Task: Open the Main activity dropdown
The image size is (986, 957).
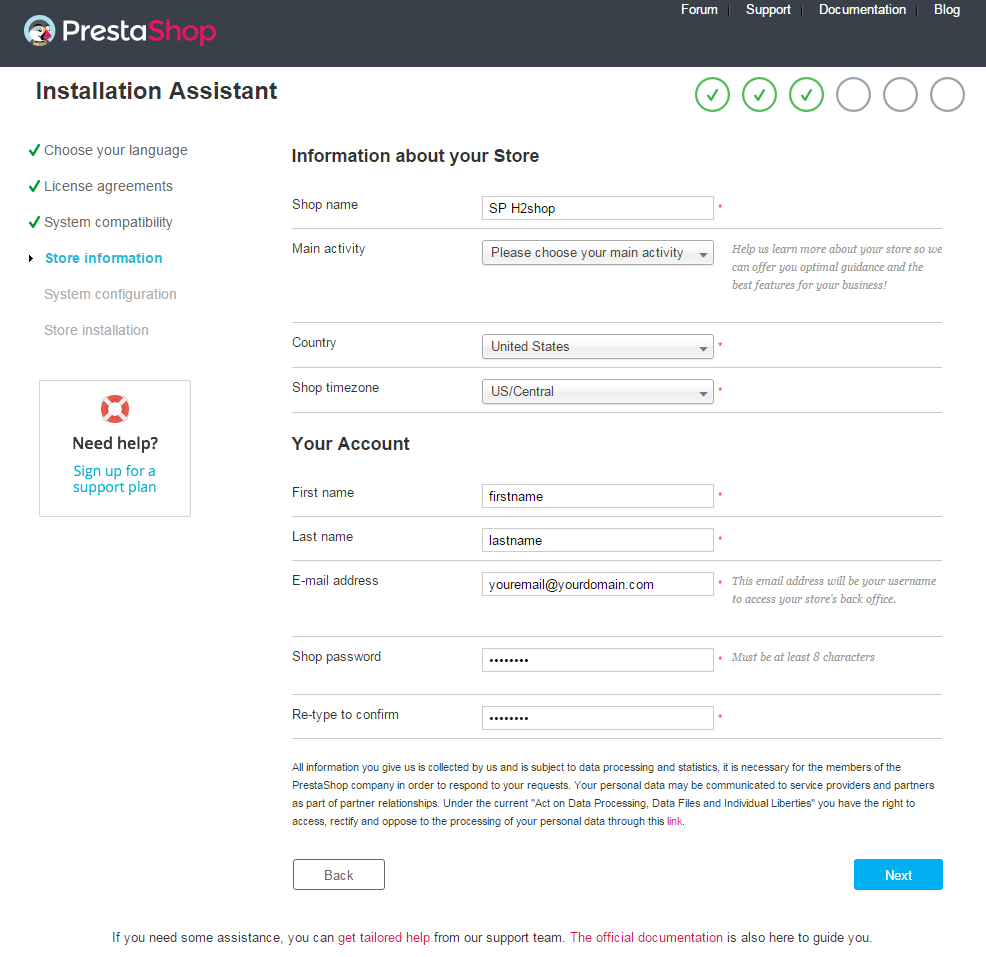Action: pyautogui.click(x=597, y=253)
